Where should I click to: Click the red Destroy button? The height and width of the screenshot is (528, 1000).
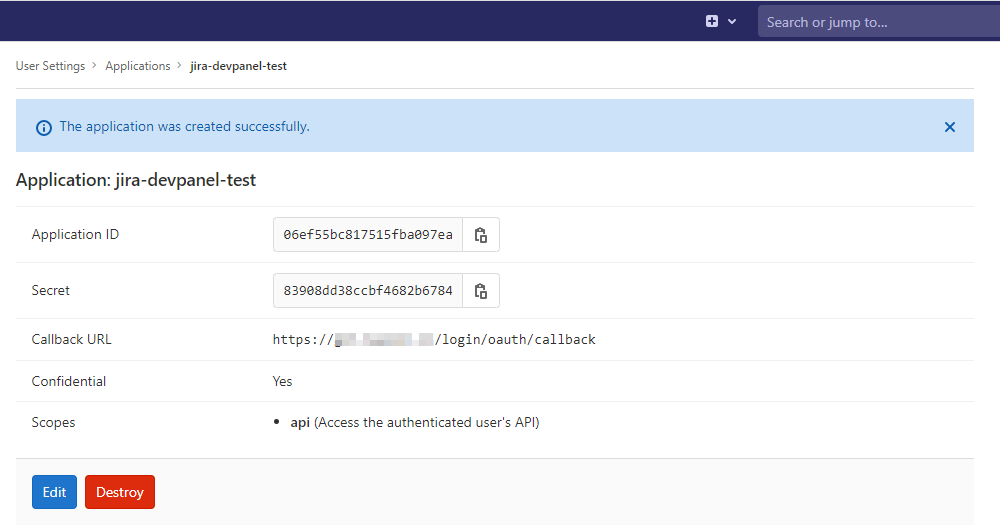click(120, 492)
